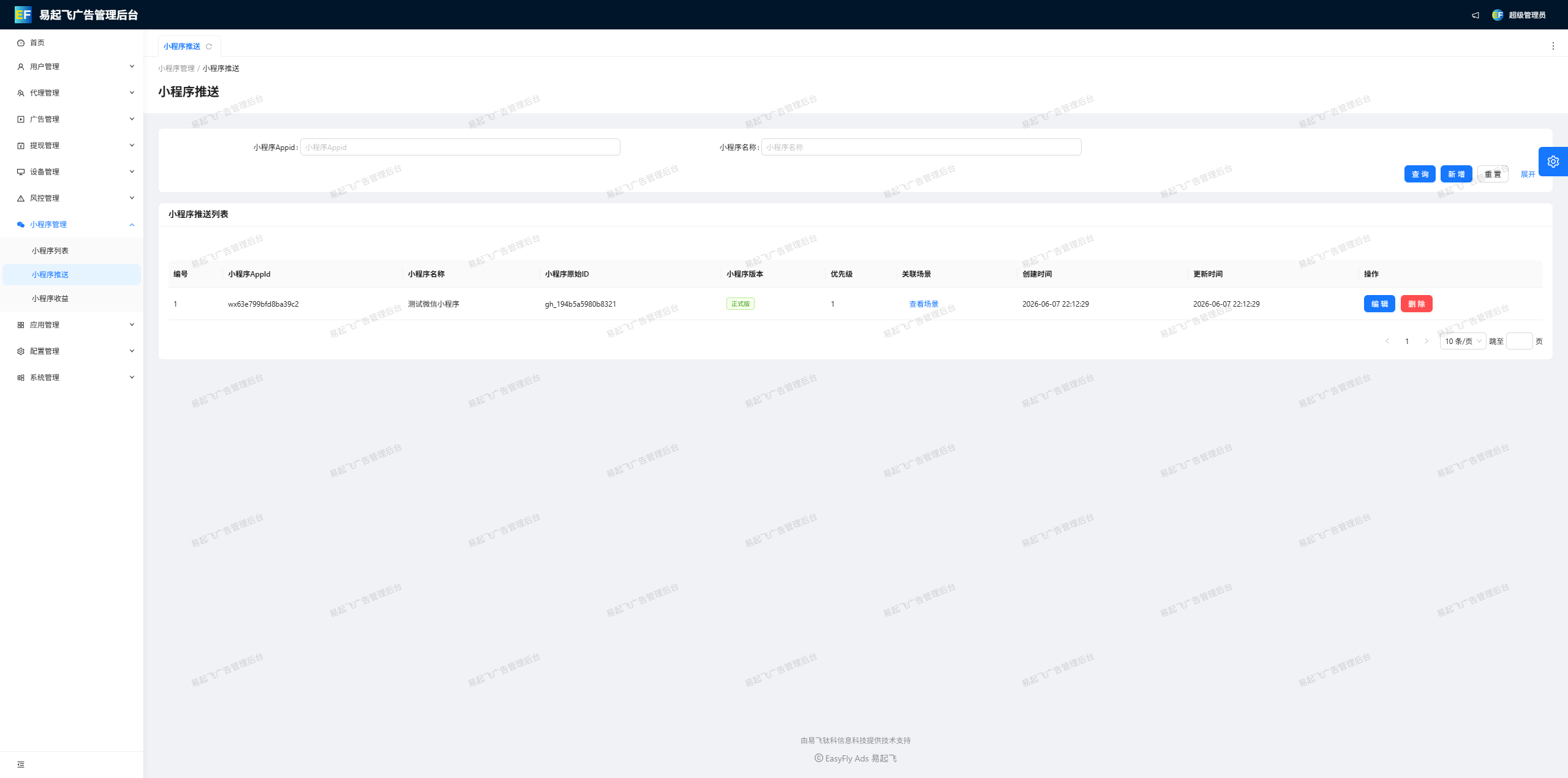The image size is (1568, 778).
Task: Collapse the sidebar with the bottom menu icon
Action: [21, 765]
